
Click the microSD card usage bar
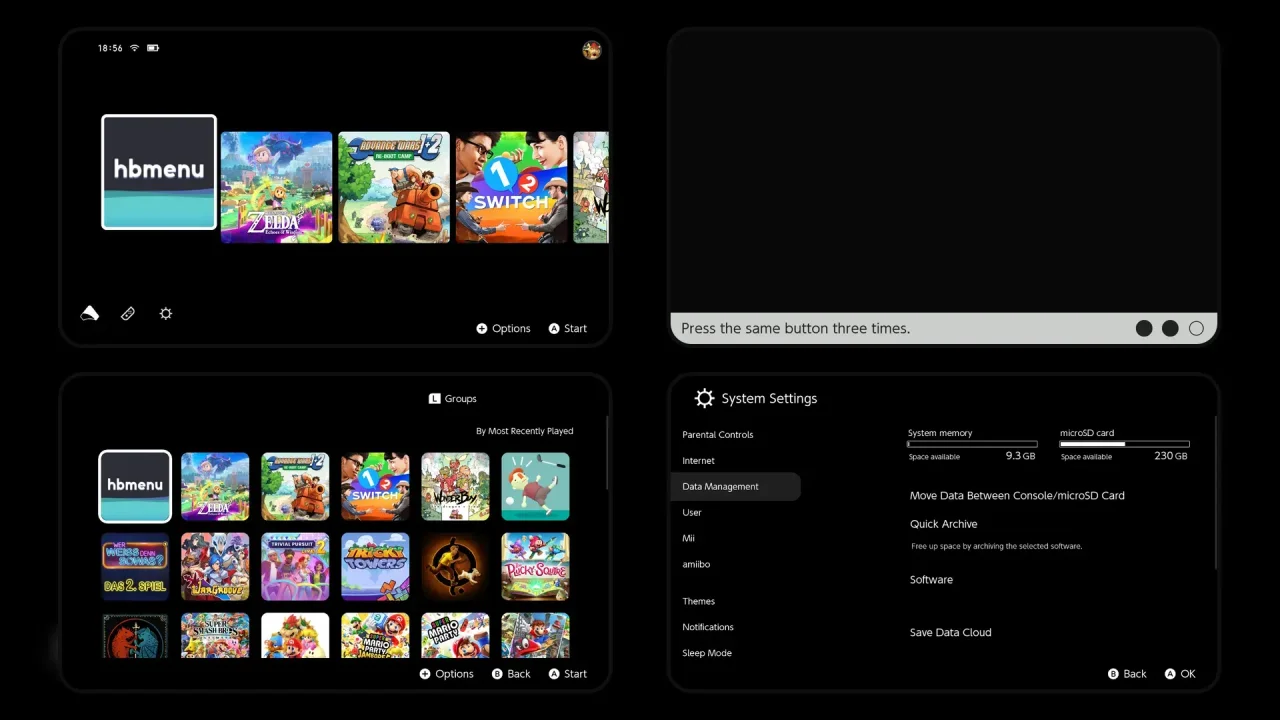point(1125,444)
